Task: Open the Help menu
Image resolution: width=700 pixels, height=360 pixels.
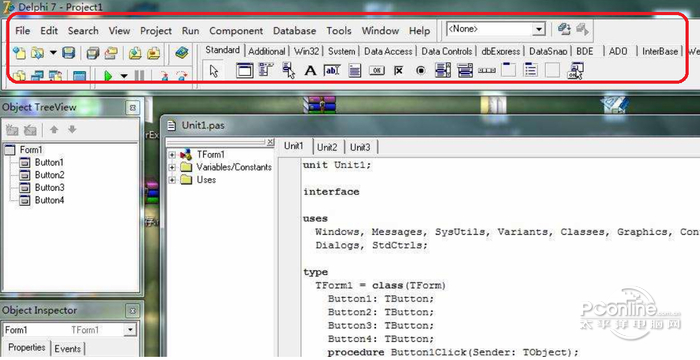Action: (420, 31)
